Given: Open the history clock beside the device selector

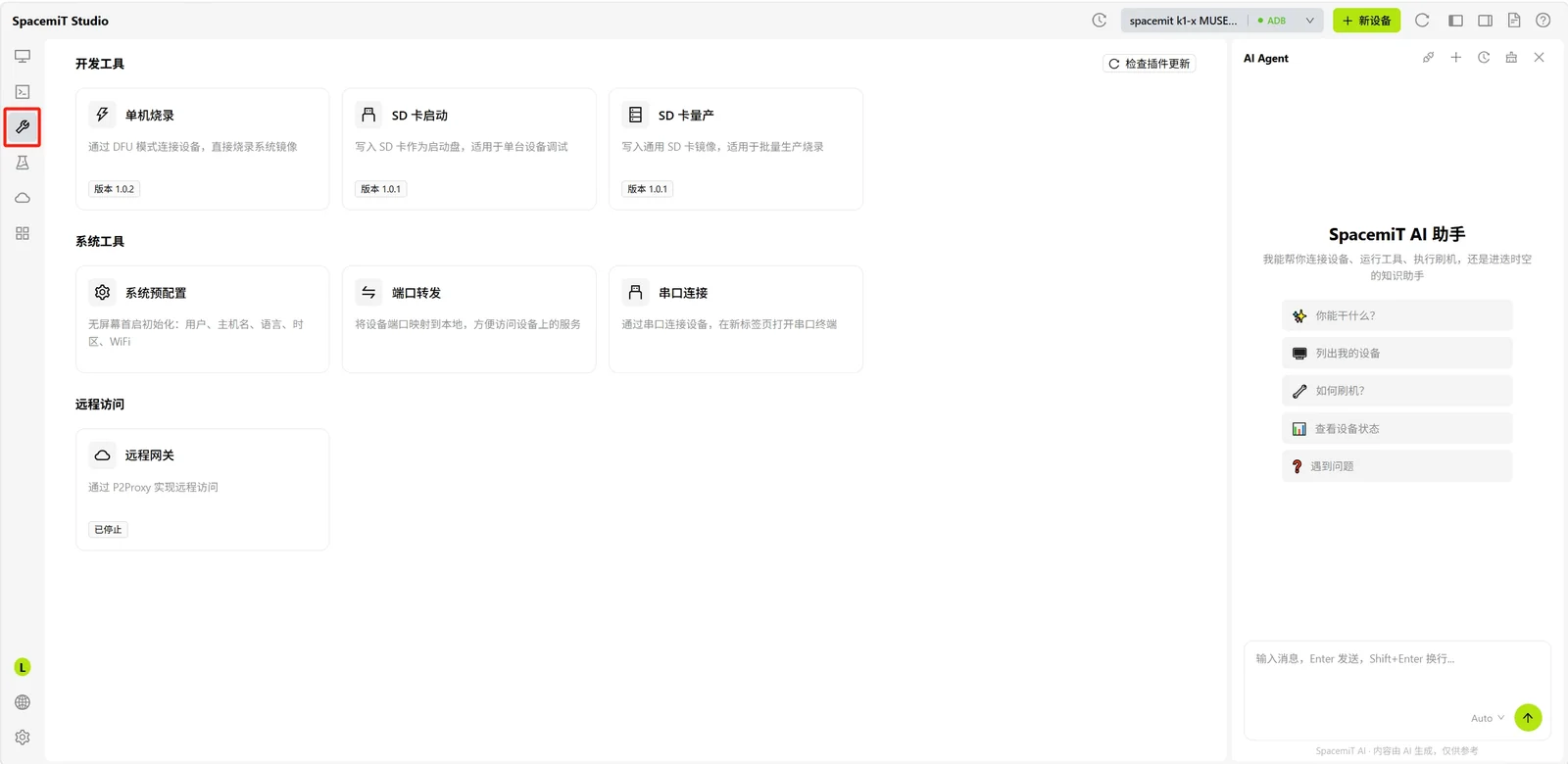Looking at the screenshot, I should tap(1100, 21).
